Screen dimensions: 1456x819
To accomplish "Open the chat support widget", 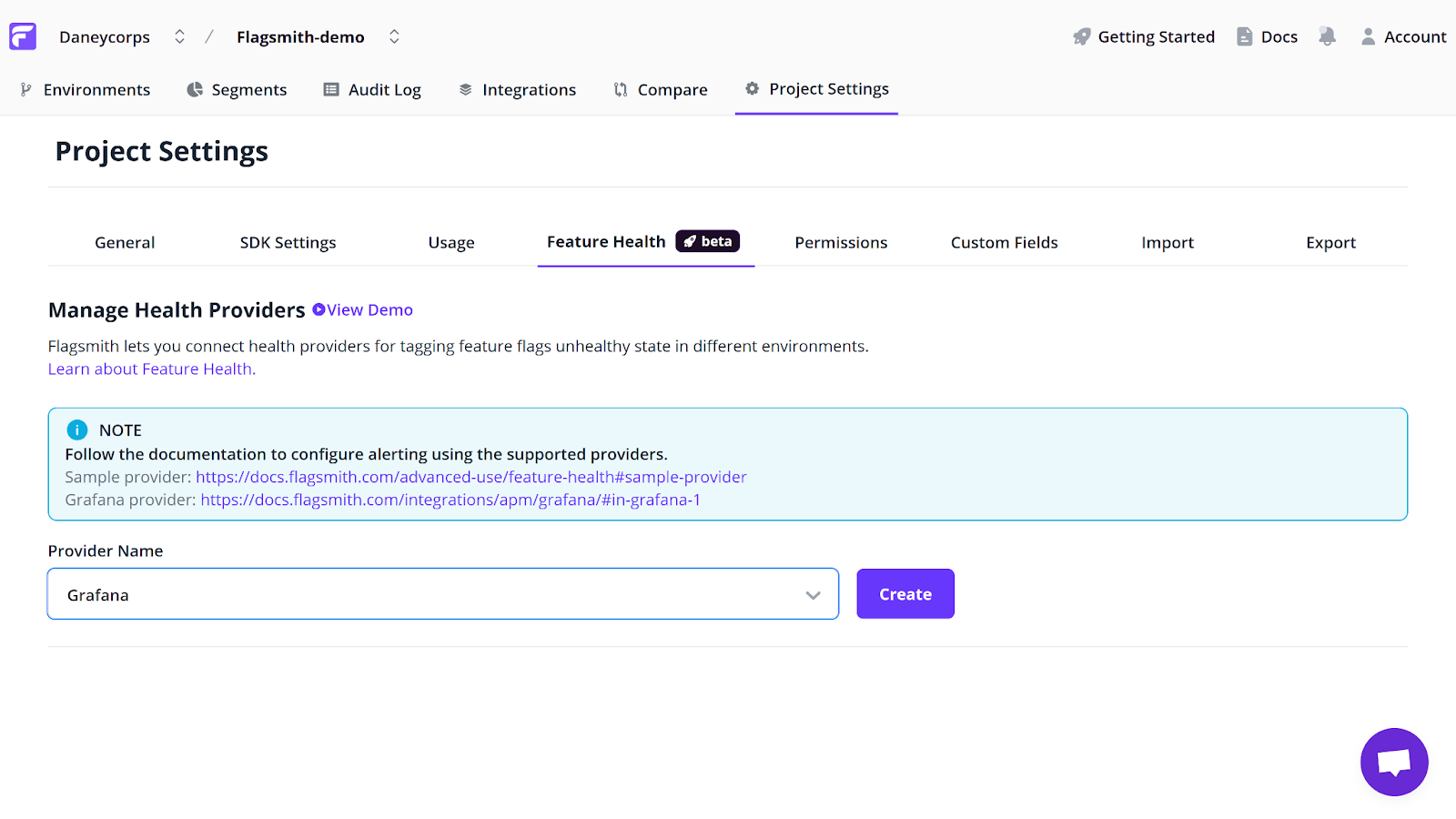I will click(x=1394, y=762).
